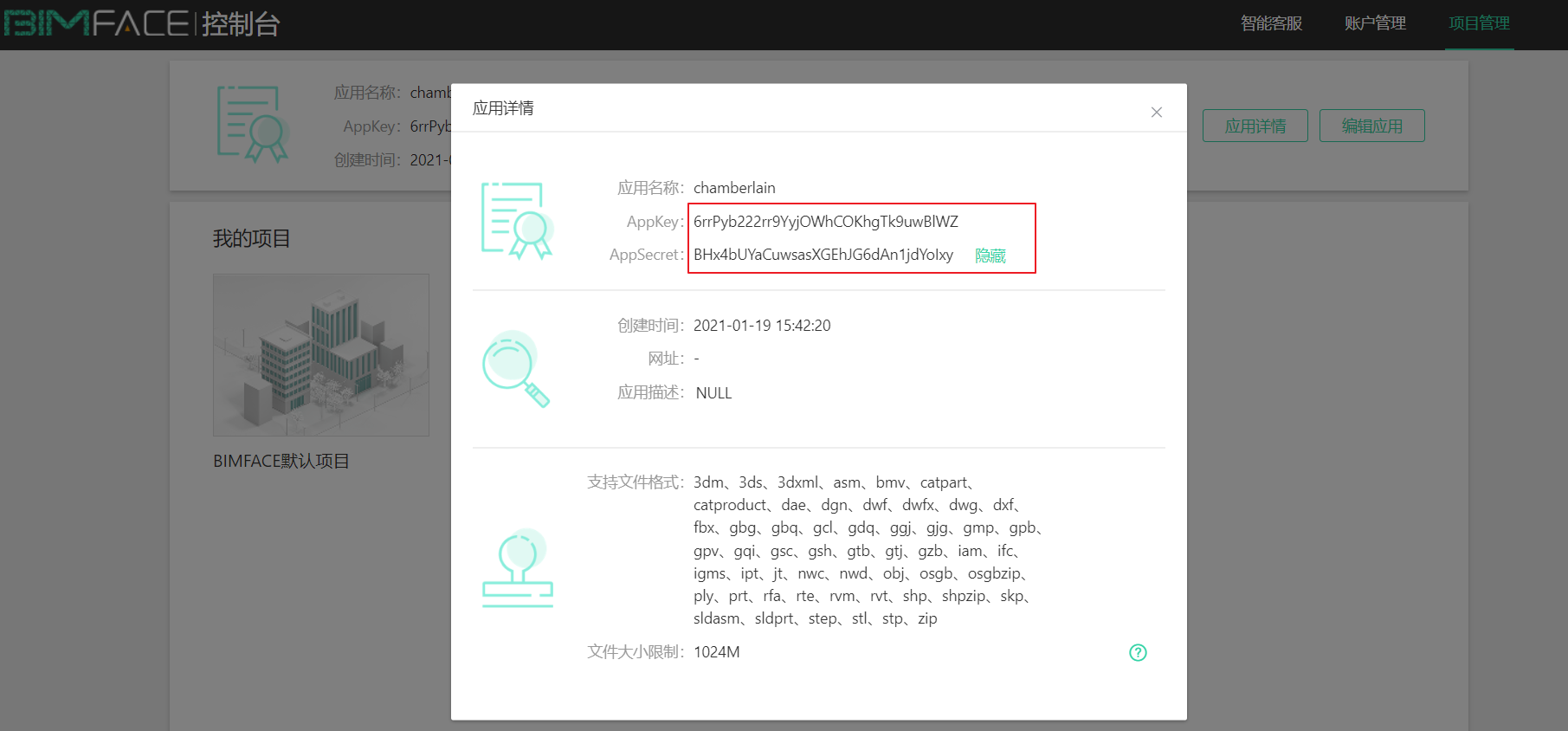
Task: Click the magnifying glass icon in the dialog
Action: click(516, 369)
